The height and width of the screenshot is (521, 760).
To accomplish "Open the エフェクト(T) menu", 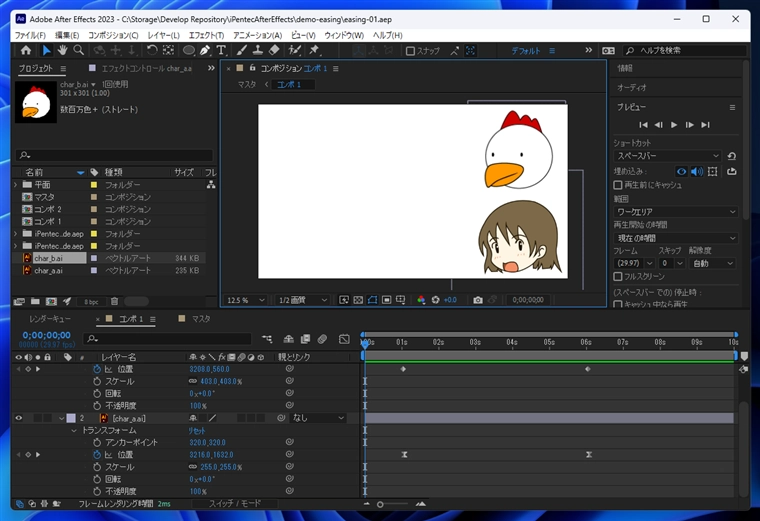I will click(x=206, y=35).
